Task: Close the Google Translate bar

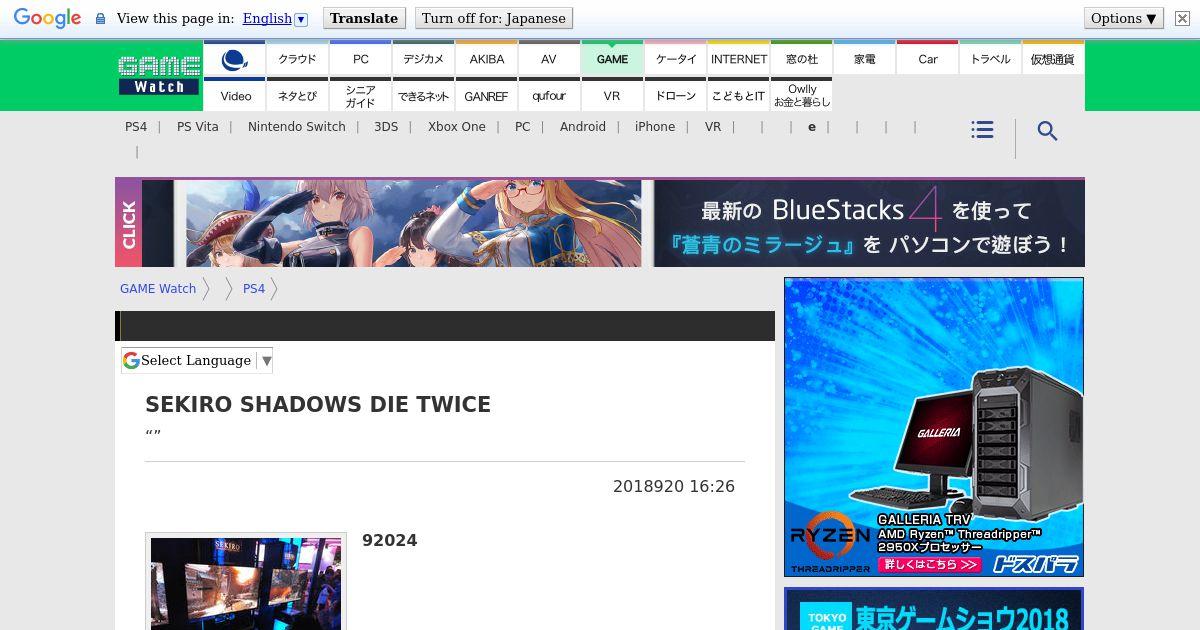Action: [1182, 18]
